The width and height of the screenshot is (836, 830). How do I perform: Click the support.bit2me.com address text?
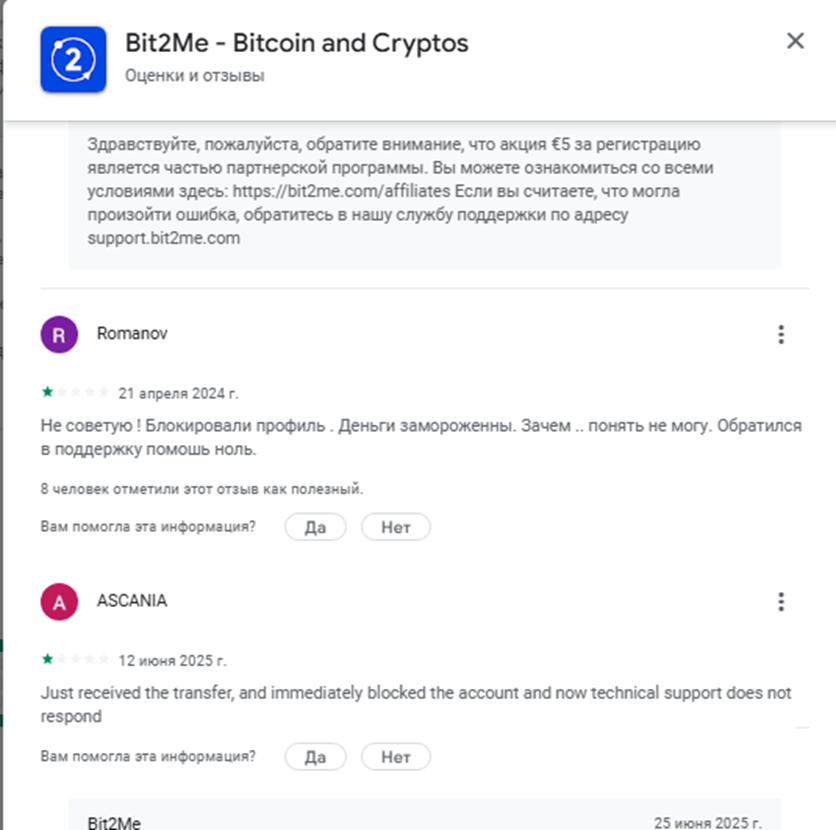coord(163,239)
